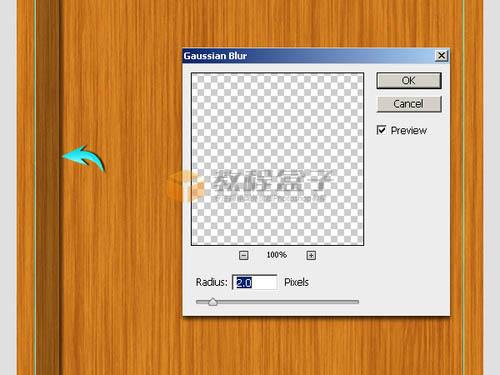Zoom out the blur preview with minus icon
Screen dimensions: 500x375
click(244, 255)
